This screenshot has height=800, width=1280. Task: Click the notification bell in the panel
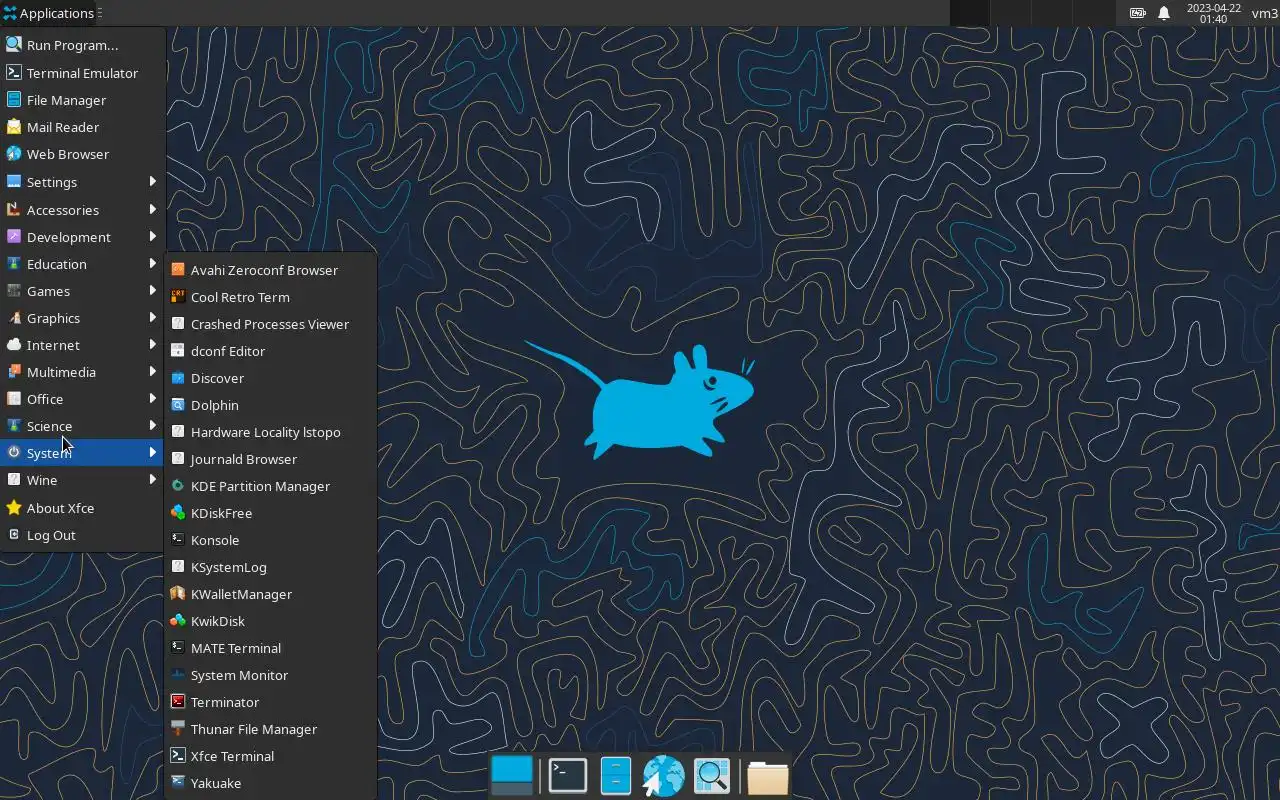[1164, 13]
